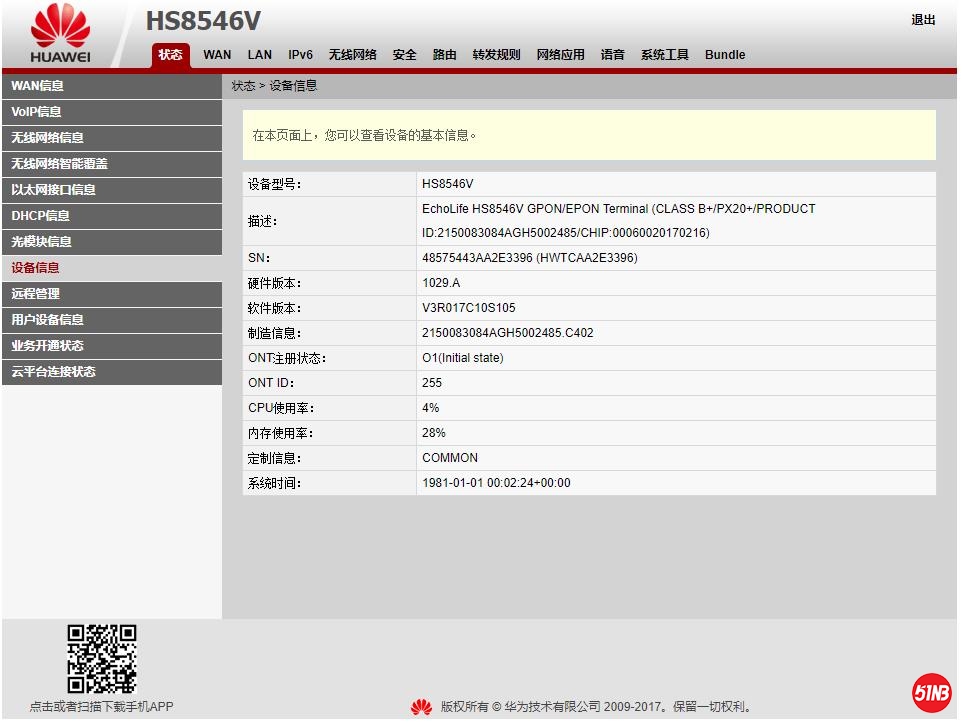
Task: Open the 系统工具 tab
Action: coord(664,55)
